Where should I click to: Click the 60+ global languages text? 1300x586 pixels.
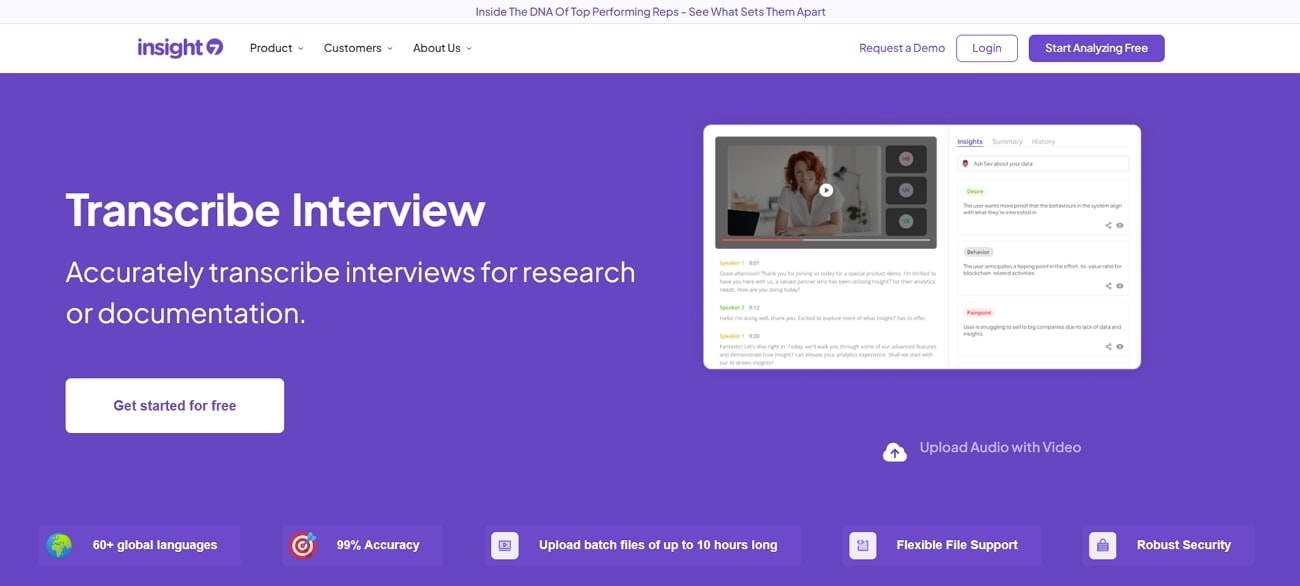155,545
